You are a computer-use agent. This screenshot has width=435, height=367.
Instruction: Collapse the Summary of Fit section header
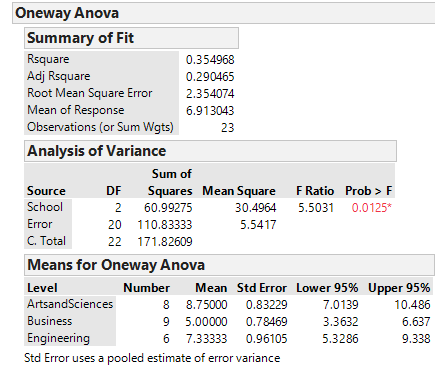131,38
